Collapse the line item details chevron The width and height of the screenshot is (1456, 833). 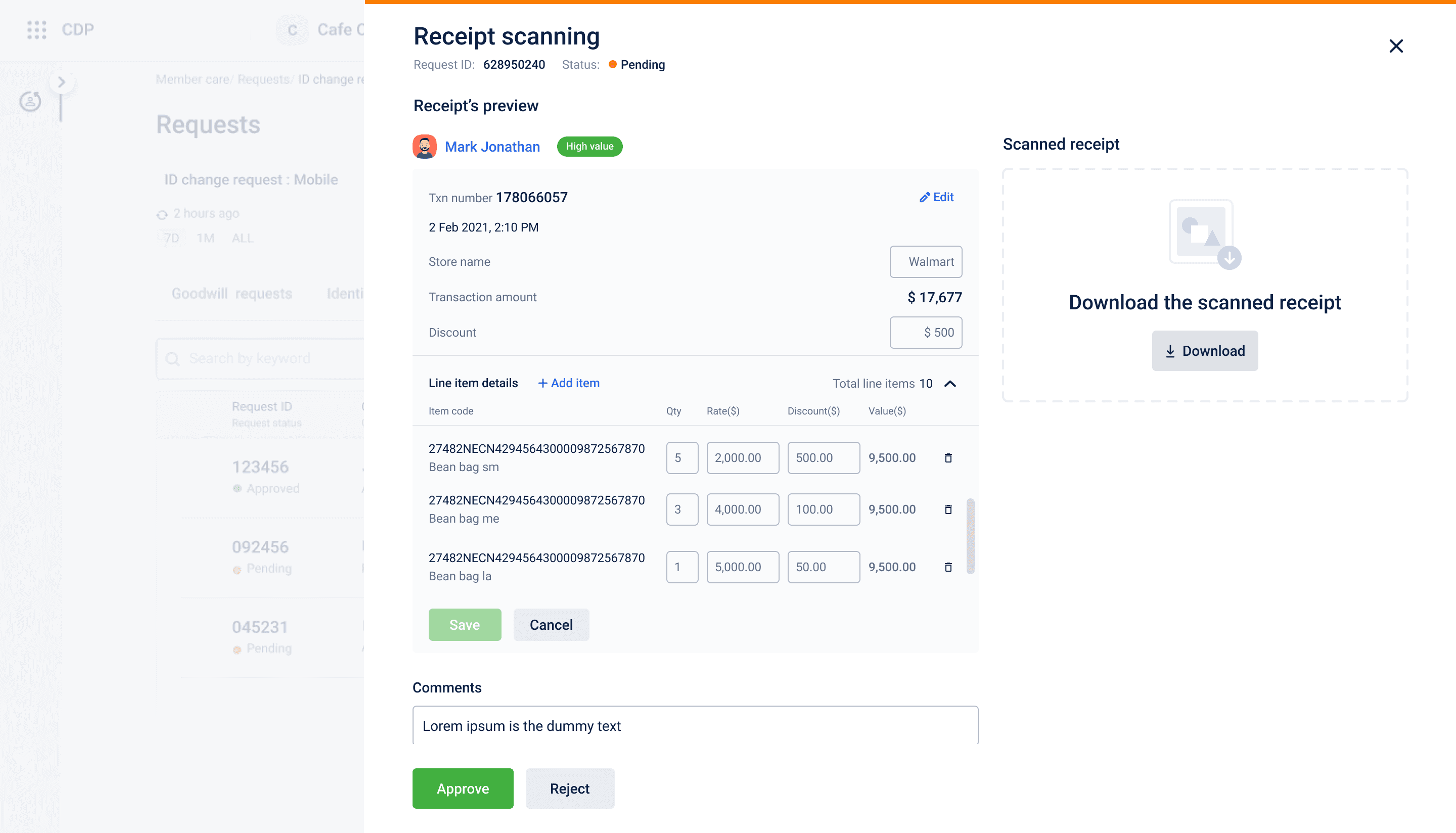click(950, 383)
